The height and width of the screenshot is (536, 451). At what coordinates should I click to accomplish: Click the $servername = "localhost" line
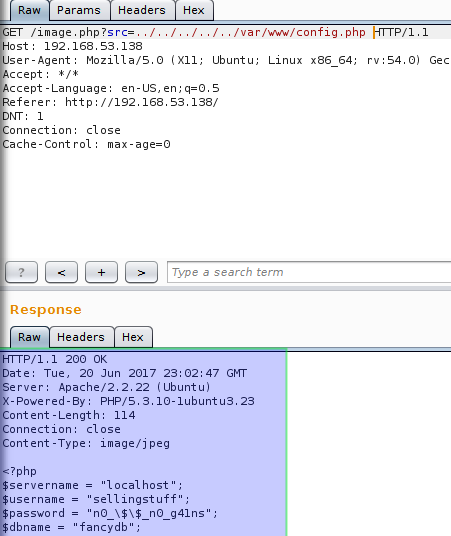point(93,485)
